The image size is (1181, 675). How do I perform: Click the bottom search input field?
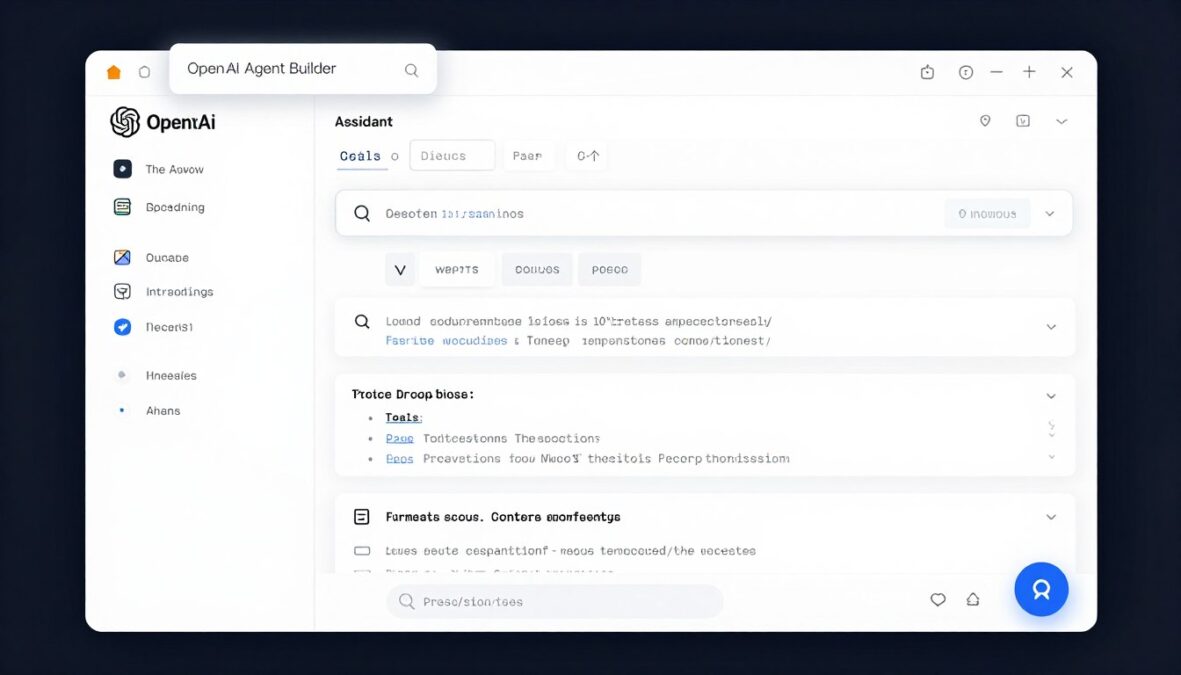[x=554, y=601]
